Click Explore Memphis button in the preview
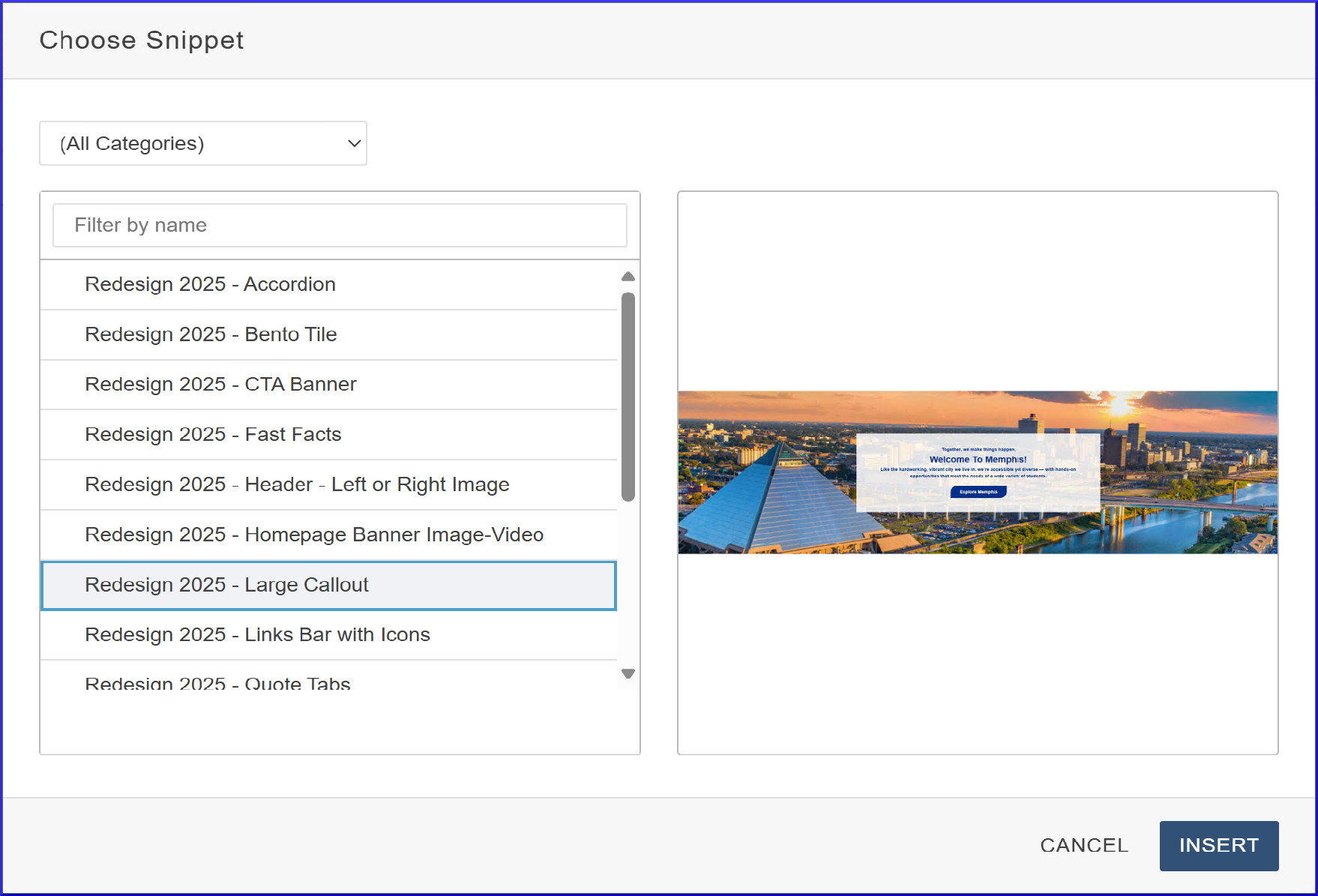The image size is (1318, 896). click(x=978, y=492)
